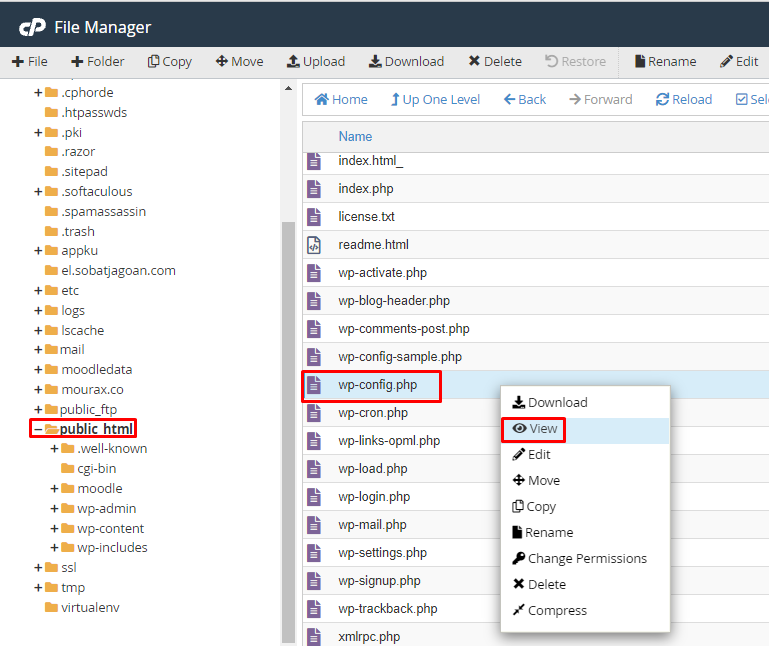Click the wp-config.php file icon
Viewport: 769px width, 646px height.
(x=314, y=385)
